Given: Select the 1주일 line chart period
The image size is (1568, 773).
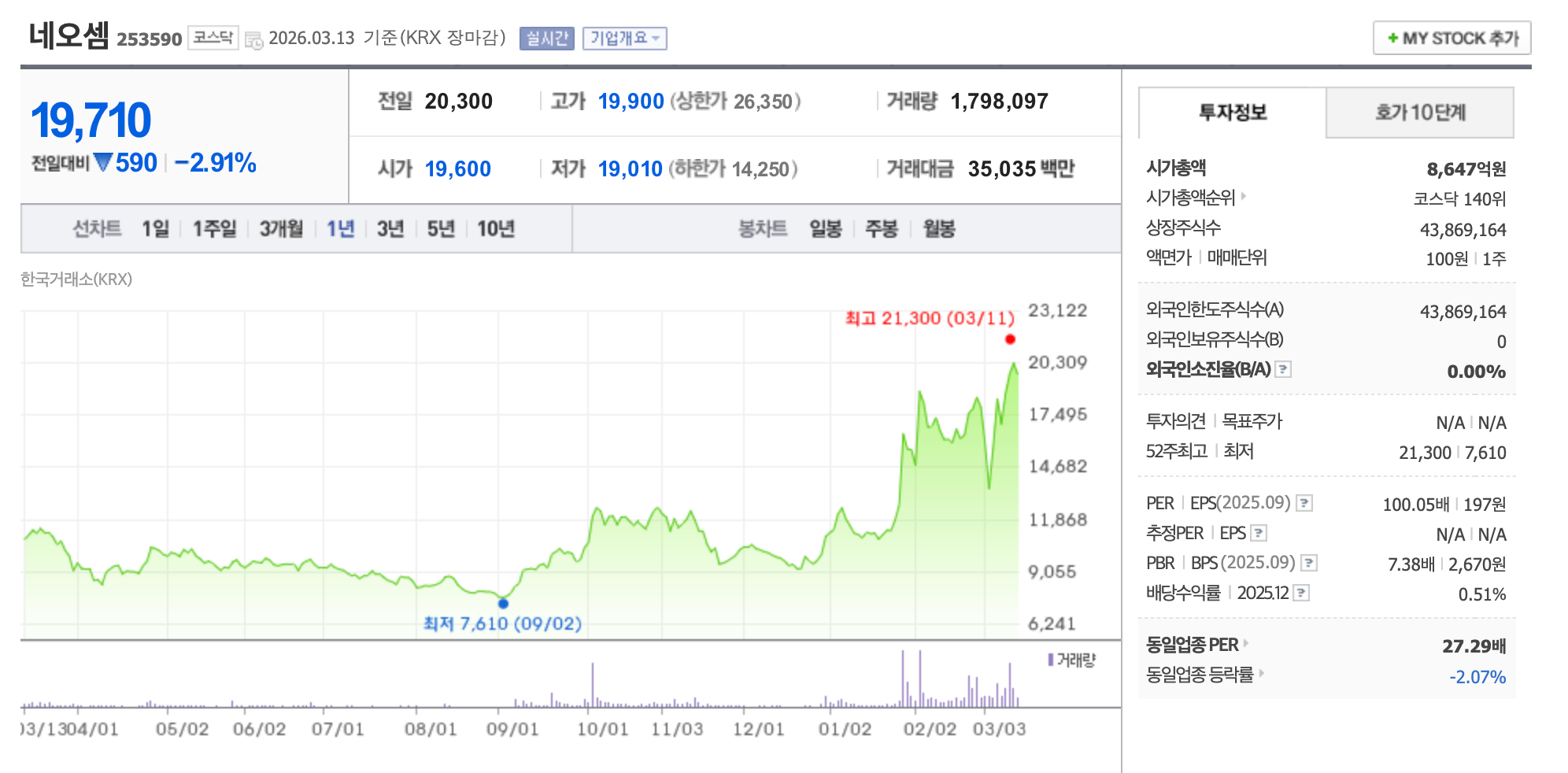Looking at the screenshot, I should [215, 229].
